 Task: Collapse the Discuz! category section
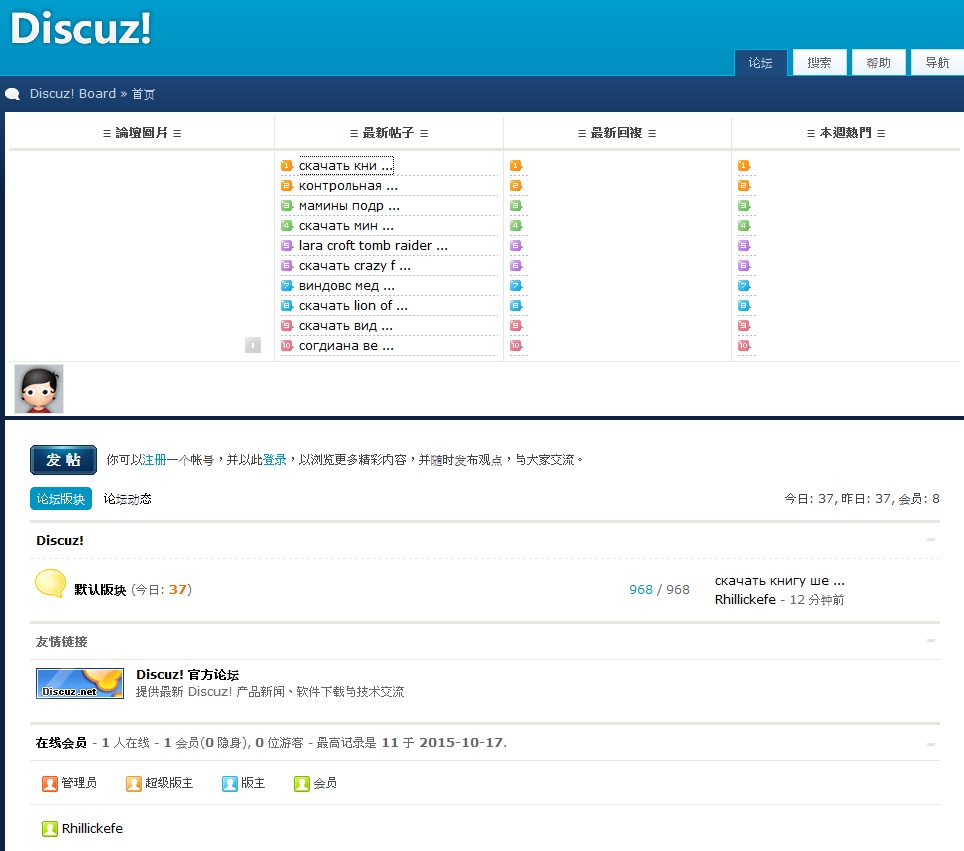931,540
